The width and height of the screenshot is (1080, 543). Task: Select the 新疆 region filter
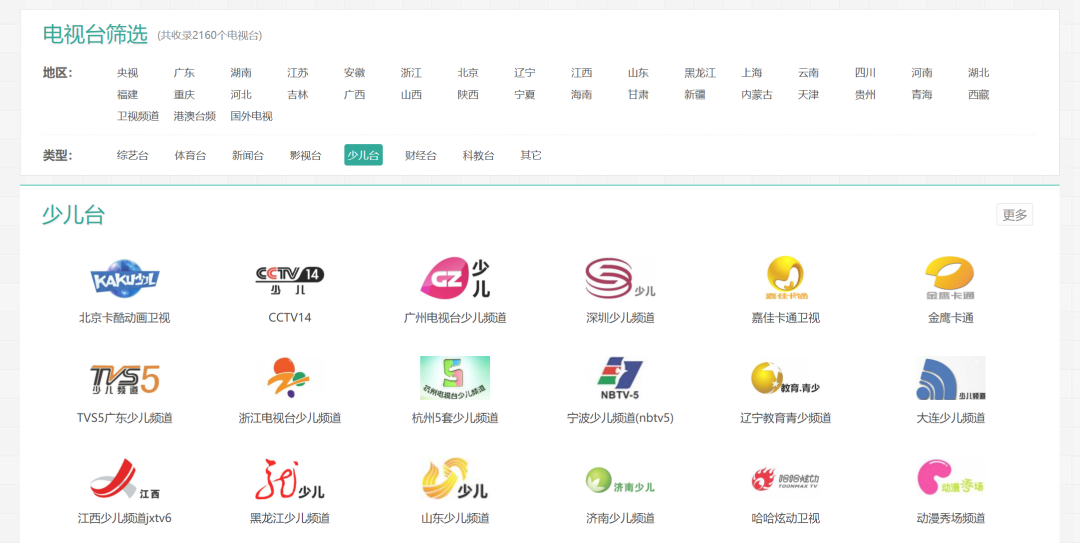(x=695, y=95)
